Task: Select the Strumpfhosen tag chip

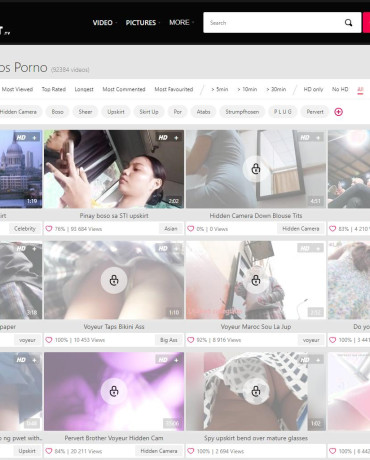Action: point(242,112)
